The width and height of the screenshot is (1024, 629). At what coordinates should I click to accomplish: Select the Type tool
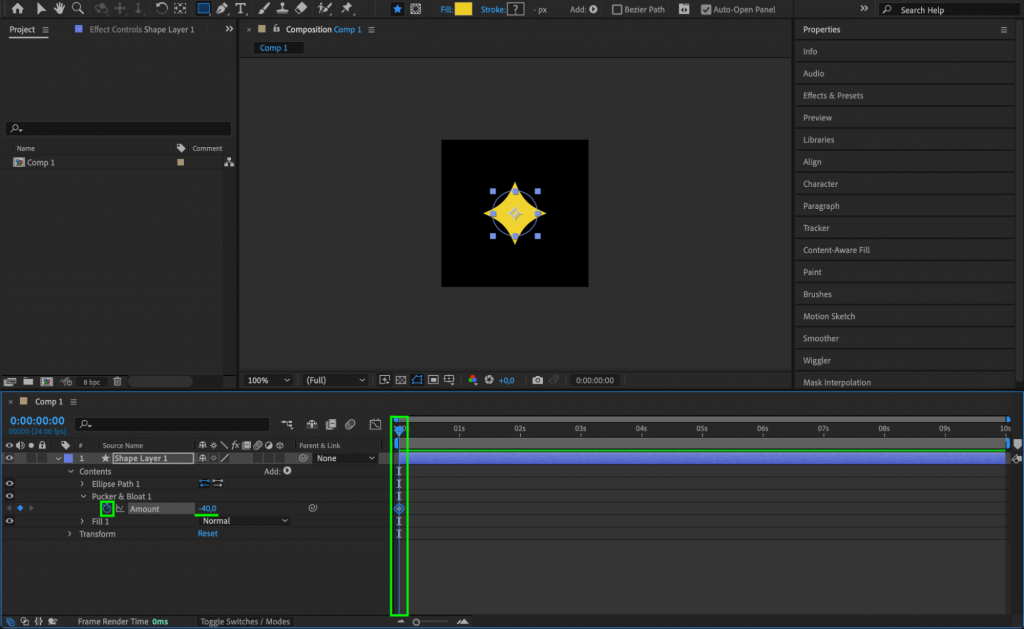[x=240, y=9]
